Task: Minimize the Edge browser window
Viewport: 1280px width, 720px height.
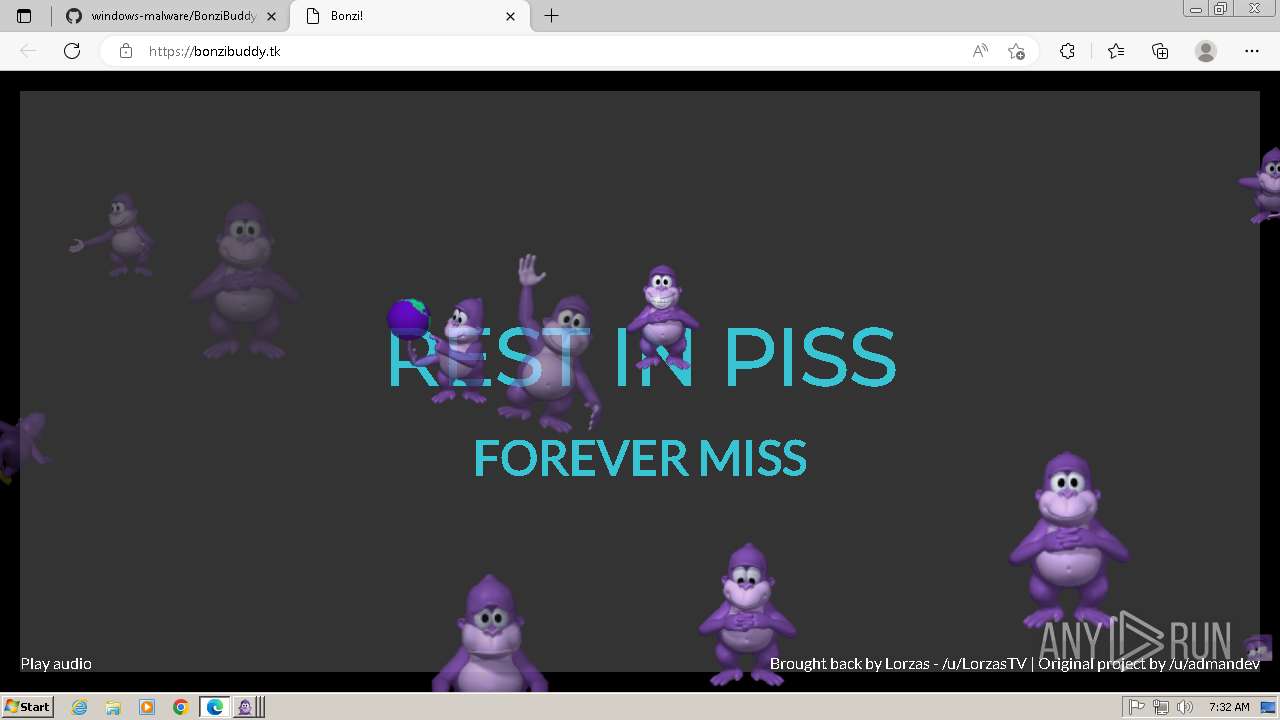Action: point(1196,9)
